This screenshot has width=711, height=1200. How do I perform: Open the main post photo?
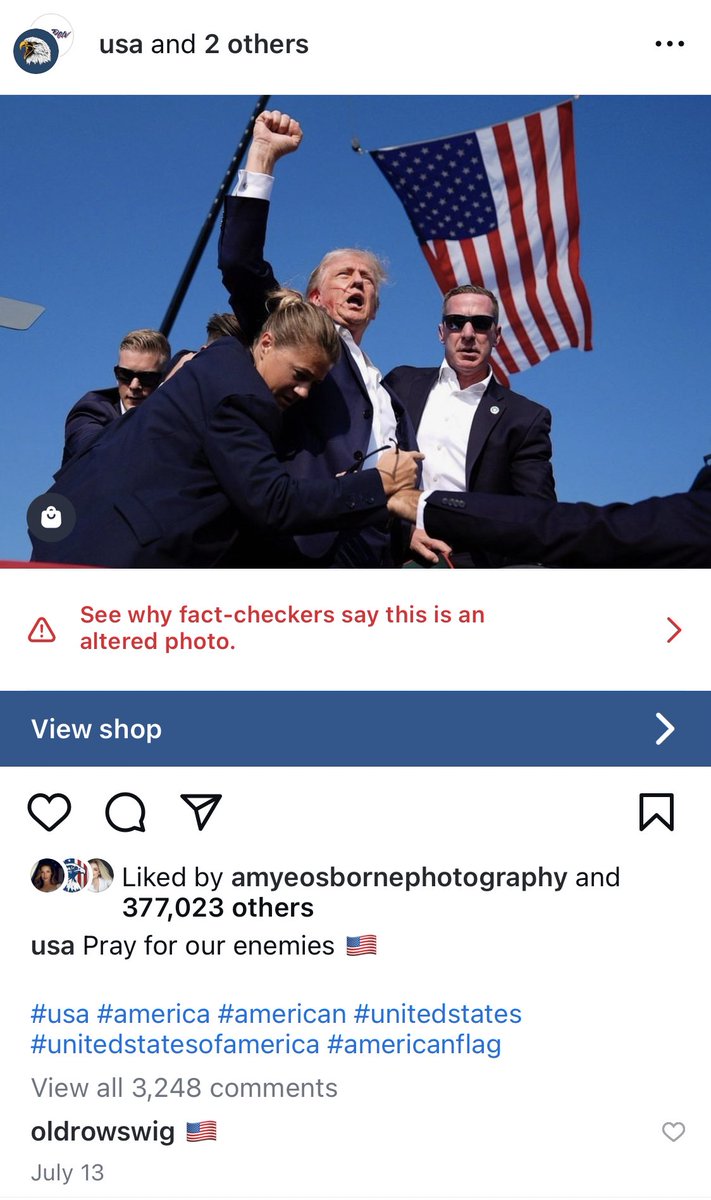[355, 331]
